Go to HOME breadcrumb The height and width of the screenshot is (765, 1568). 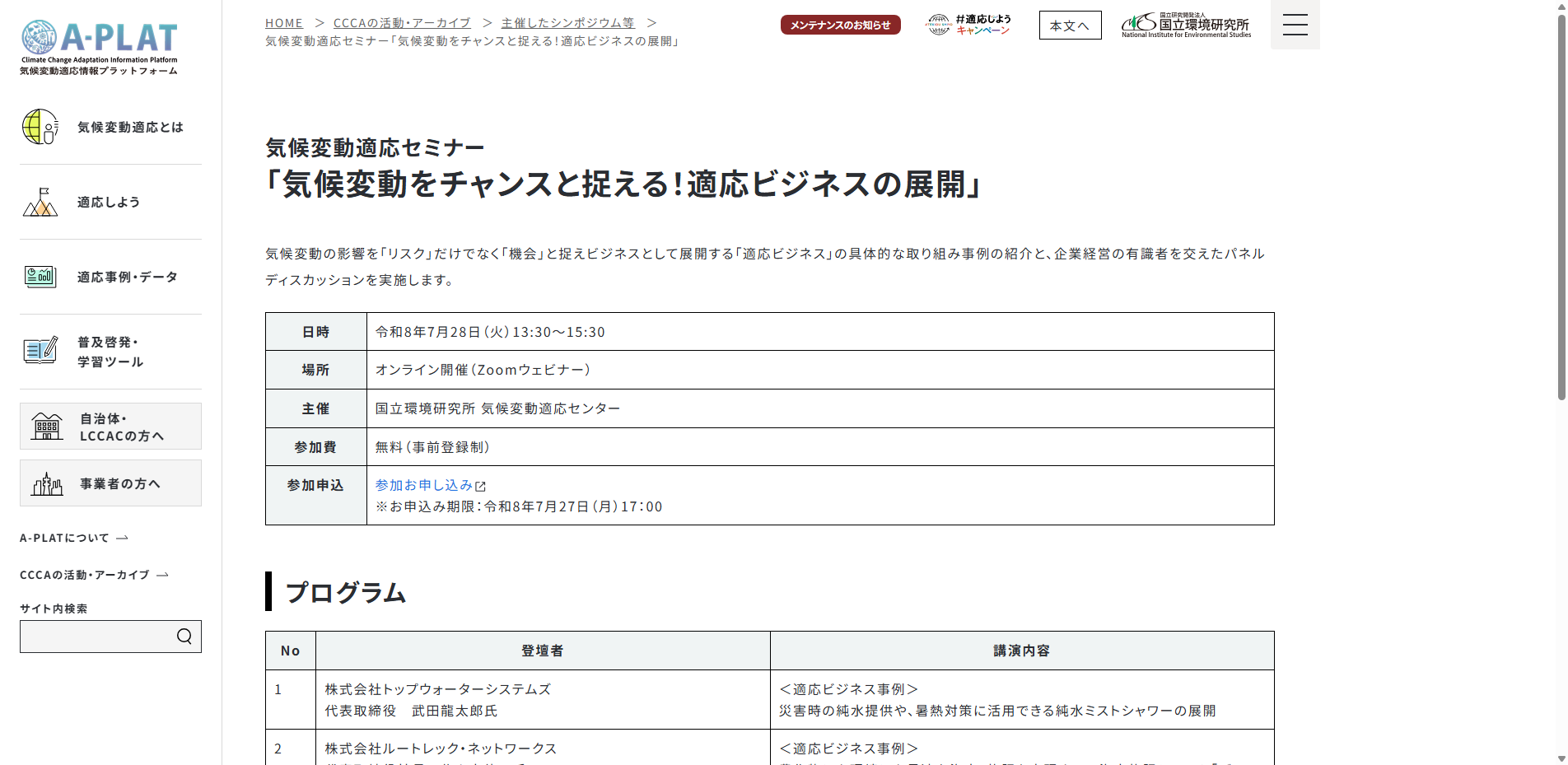coord(284,23)
